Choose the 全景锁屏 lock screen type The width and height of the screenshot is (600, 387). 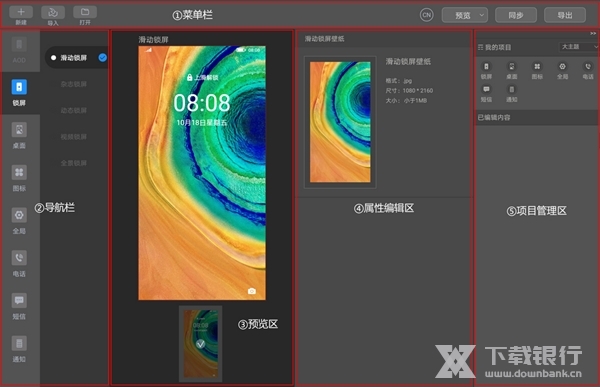point(73,163)
